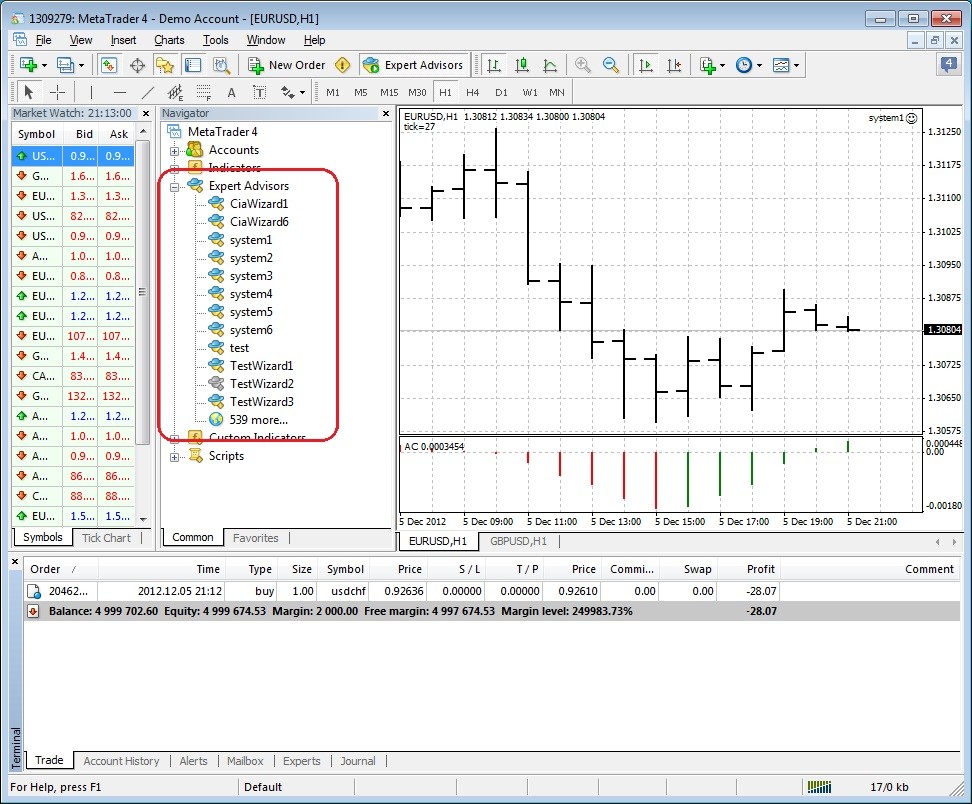Expand the Accounts tree node
Screen dimensions: 972x804
[174, 151]
